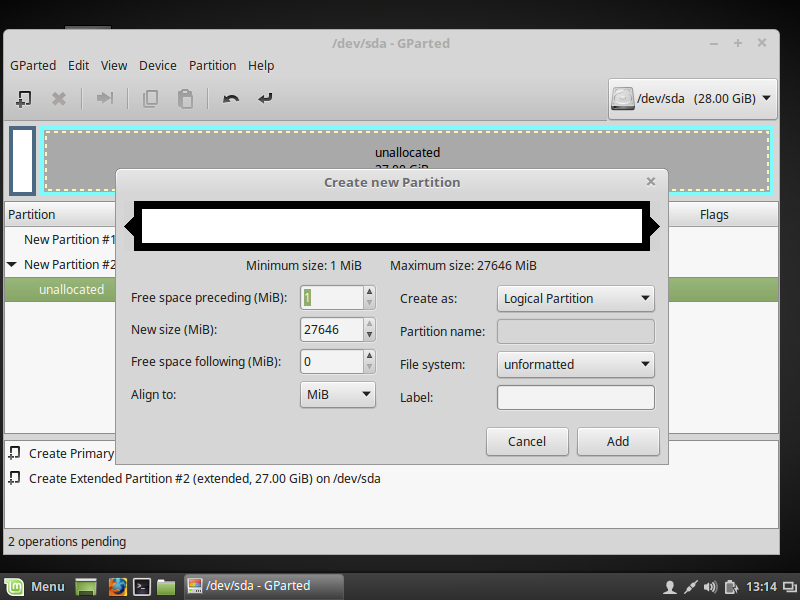Click the /dev/sda - GParted taskbar button
This screenshot has height=600, width=800.
pos(263,586)
